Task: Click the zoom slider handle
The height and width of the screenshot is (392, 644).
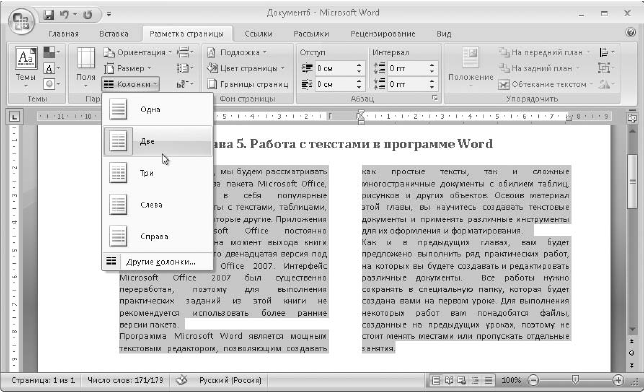Action: click(x=575, y=380)
